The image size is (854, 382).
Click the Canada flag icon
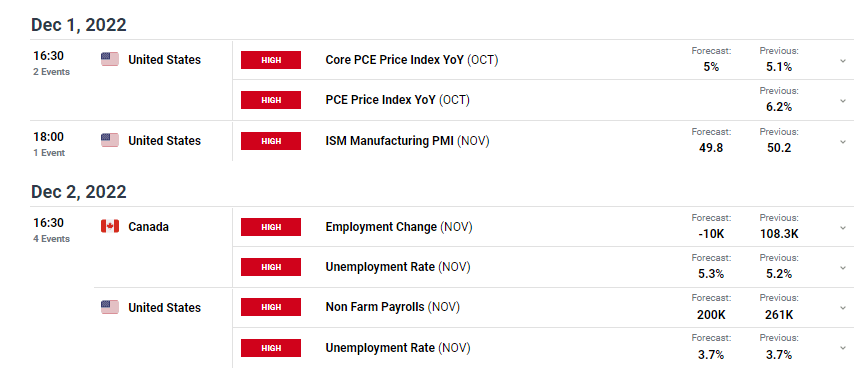[x=109, y=226]
